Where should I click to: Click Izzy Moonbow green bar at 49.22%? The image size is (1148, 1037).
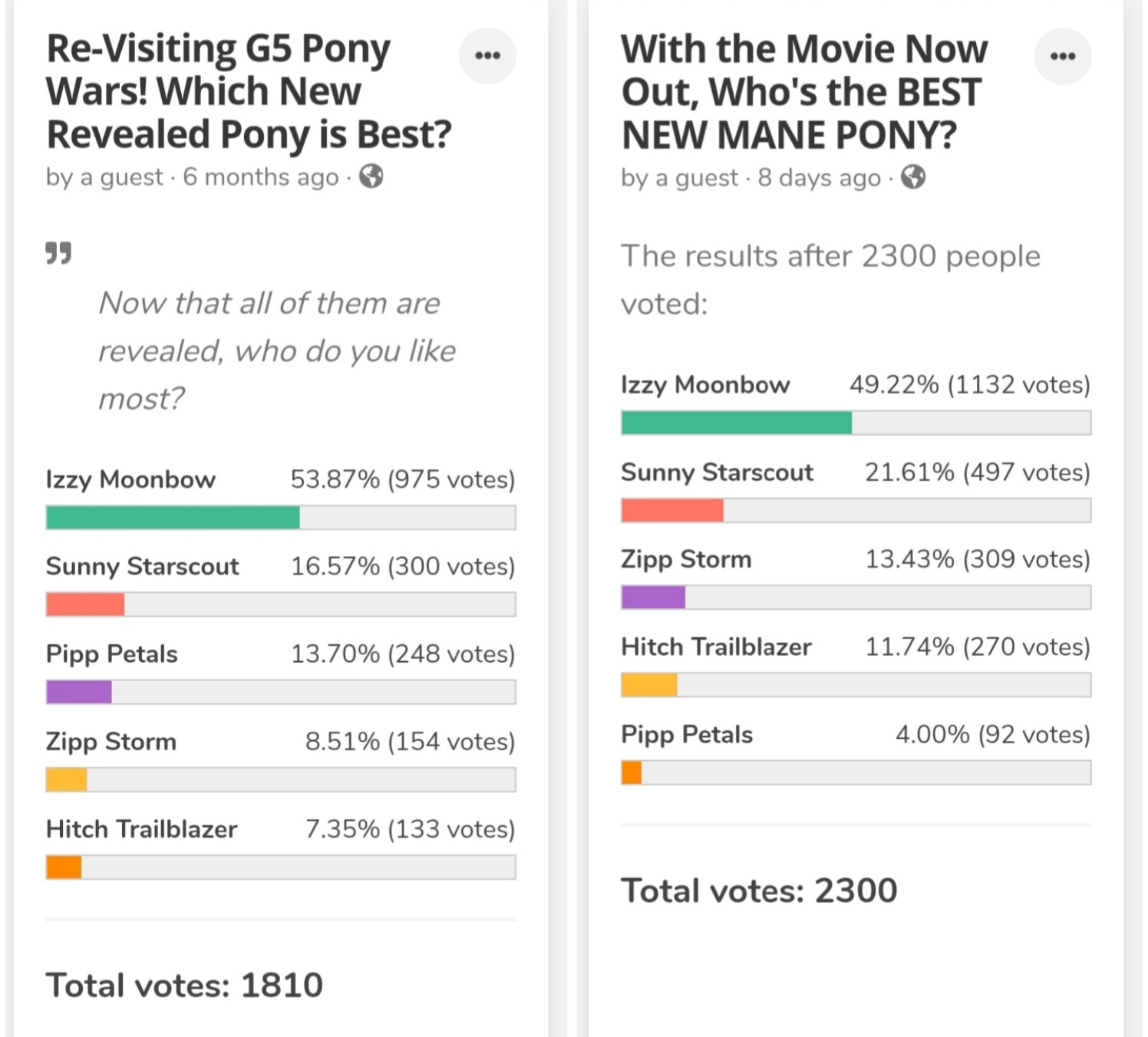pos(736,423)
